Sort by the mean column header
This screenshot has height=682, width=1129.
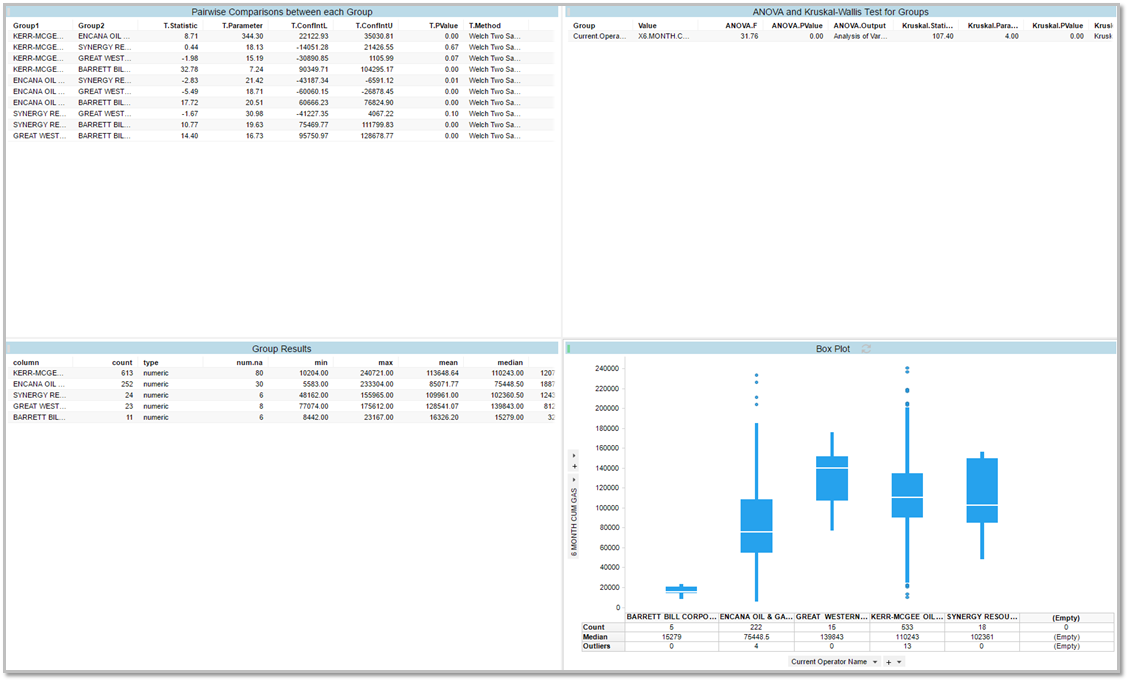449,362
